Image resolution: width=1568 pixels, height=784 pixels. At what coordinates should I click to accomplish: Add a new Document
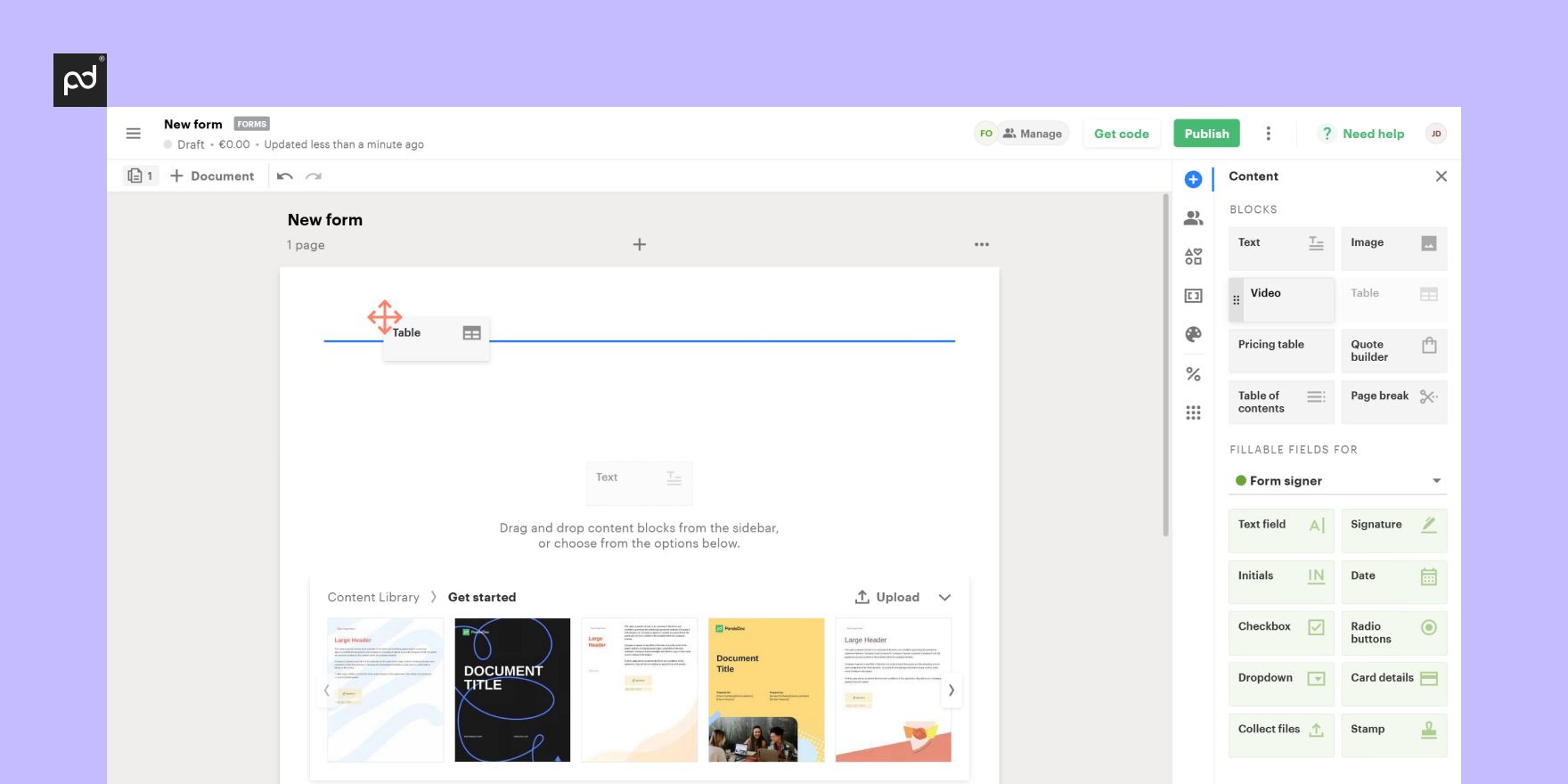[212, 176]
